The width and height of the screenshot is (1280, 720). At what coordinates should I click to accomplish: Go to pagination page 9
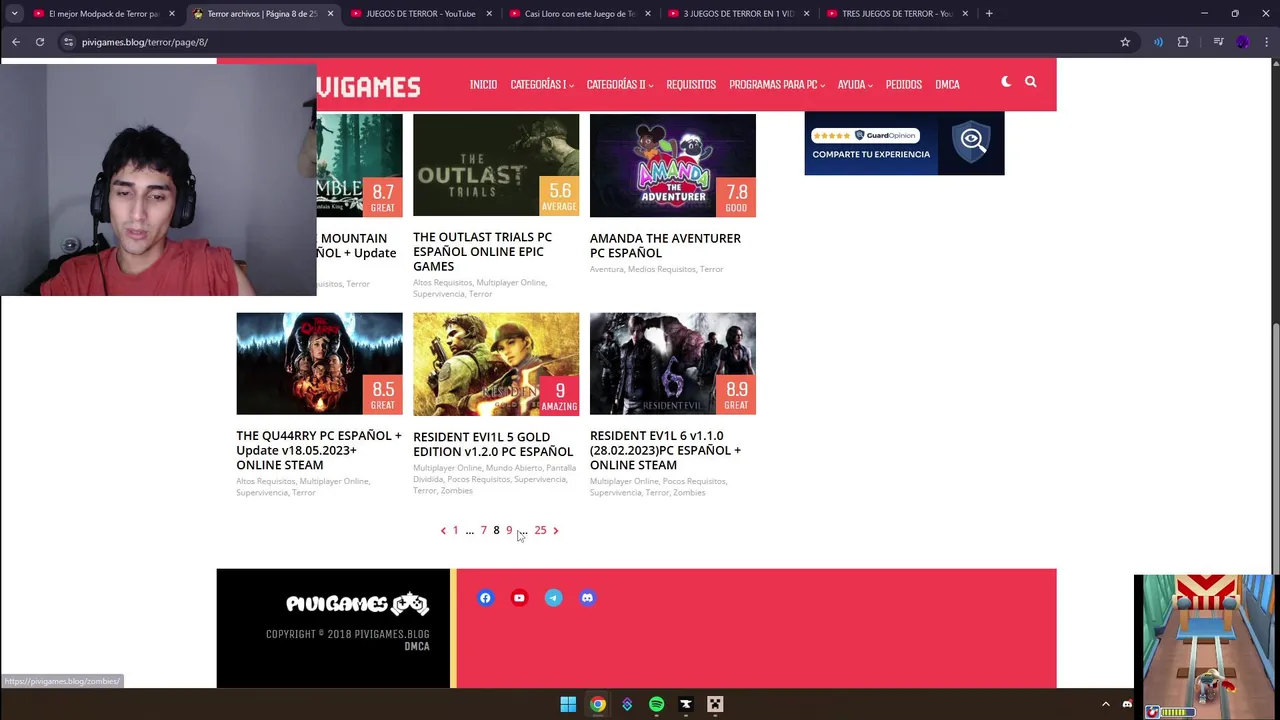pyautogui.click(x=509, y=531)
